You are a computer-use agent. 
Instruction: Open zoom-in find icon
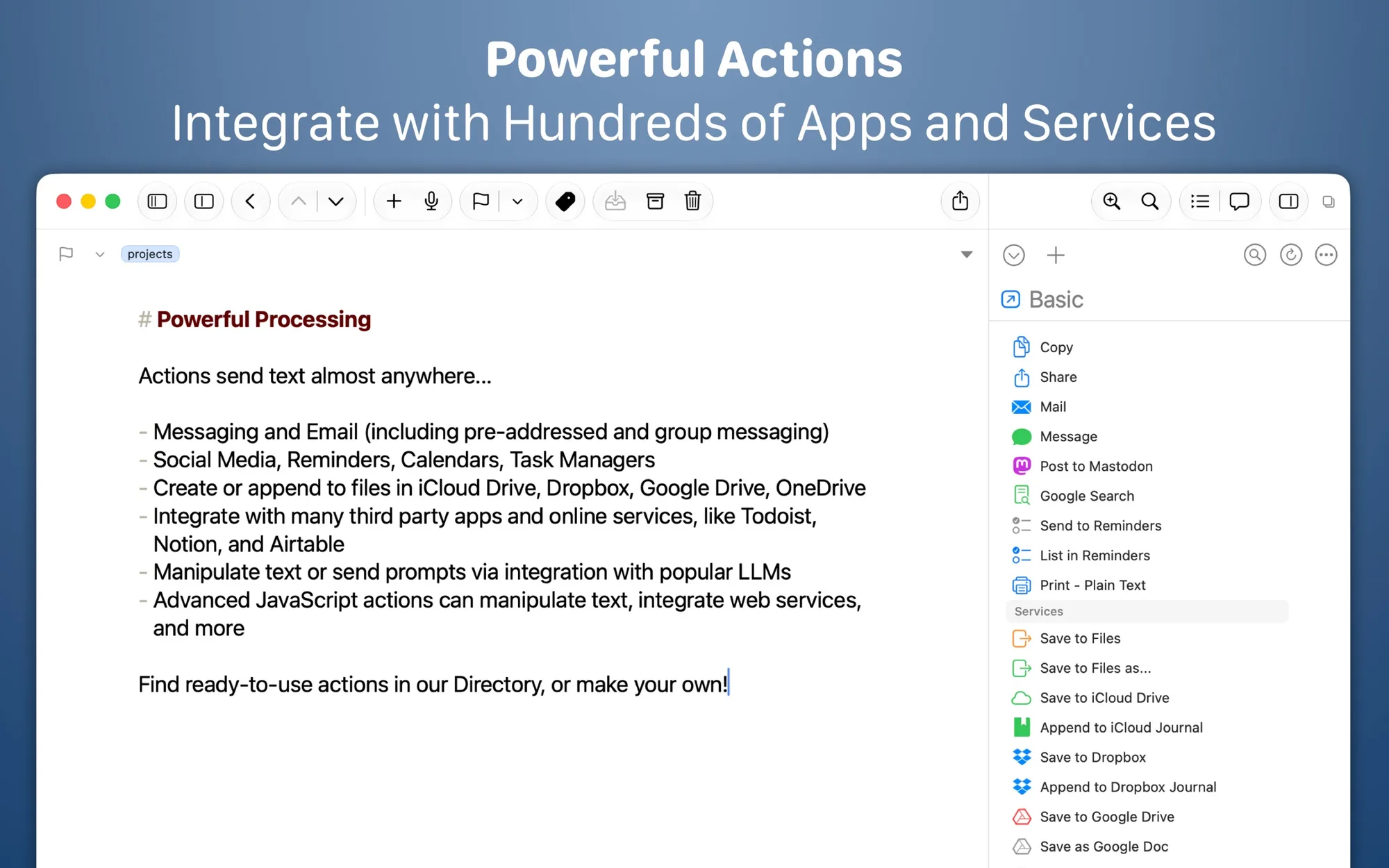click(1112, 201)
